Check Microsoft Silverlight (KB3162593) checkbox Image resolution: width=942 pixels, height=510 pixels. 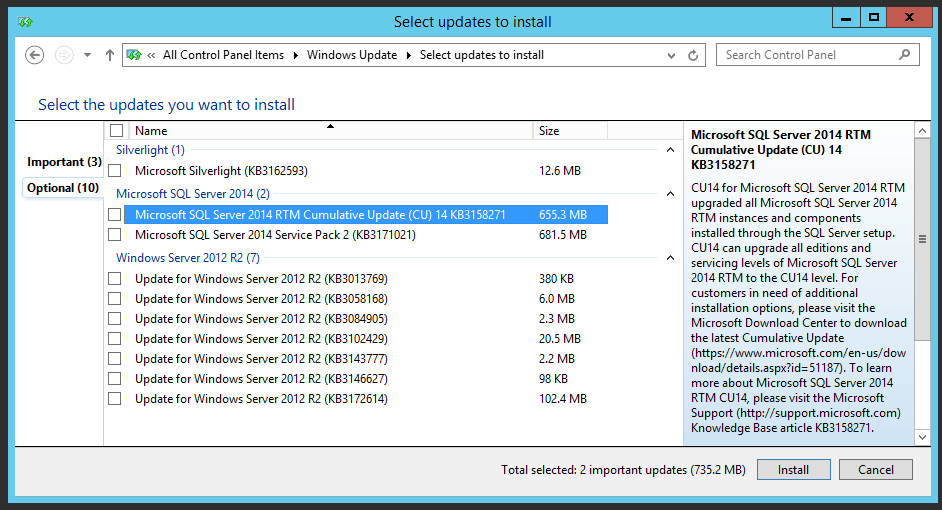[x=114, y=171]
